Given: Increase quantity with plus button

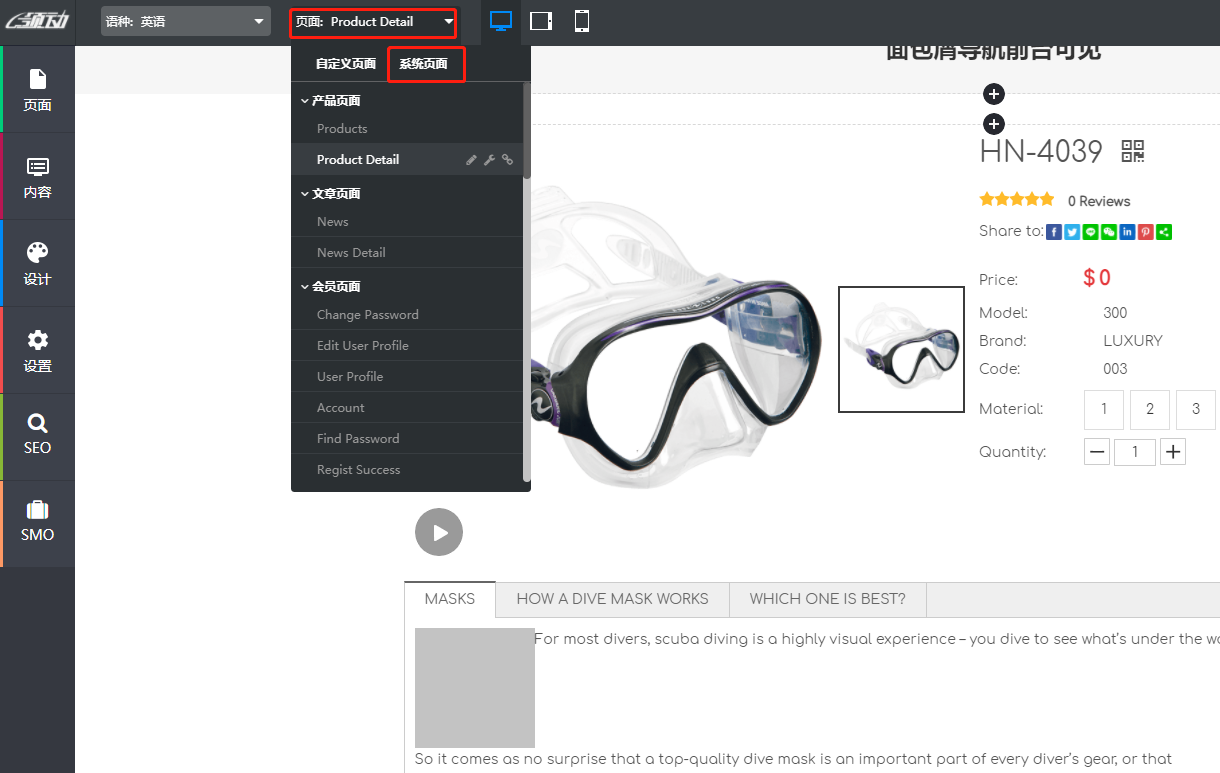Looking at the screenshot, I should pos(1173,452).
